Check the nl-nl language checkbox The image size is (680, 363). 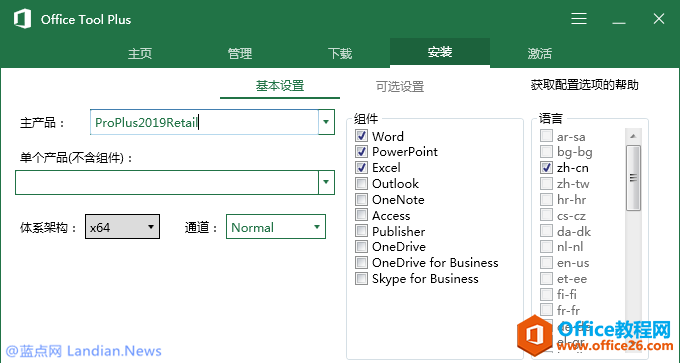click(x=546, y=246)
